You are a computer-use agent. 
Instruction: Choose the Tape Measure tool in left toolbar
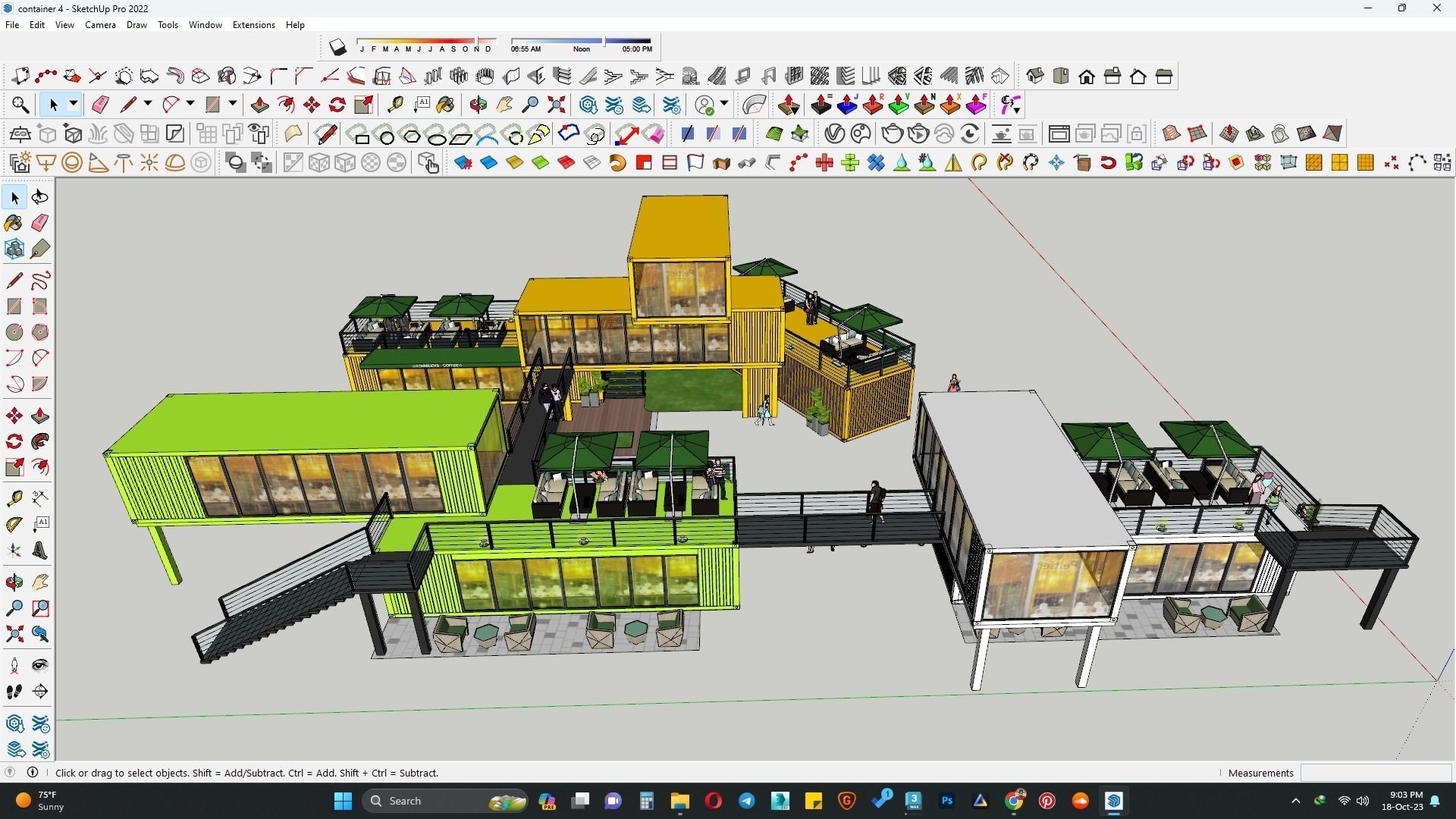coord(14,498)
